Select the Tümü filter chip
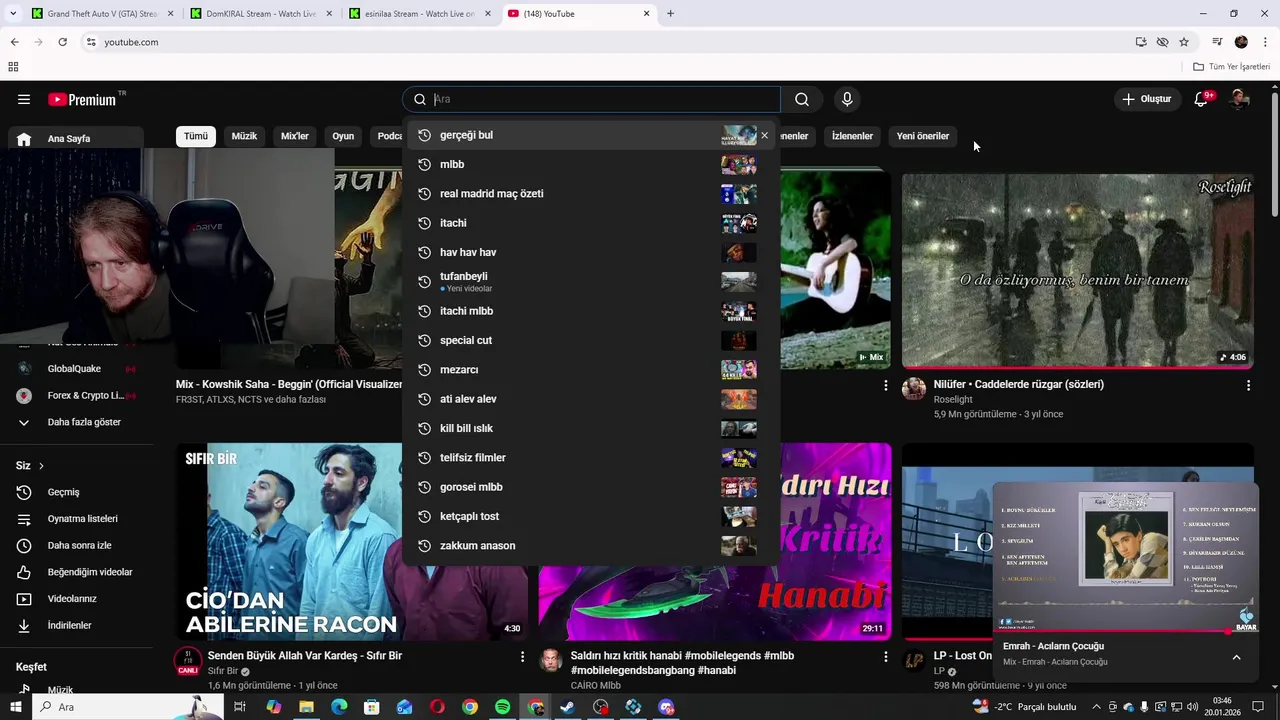Image resolution: width=1280 pixels, height=720 pixels. pyautogui.click(x=196, y=136)
